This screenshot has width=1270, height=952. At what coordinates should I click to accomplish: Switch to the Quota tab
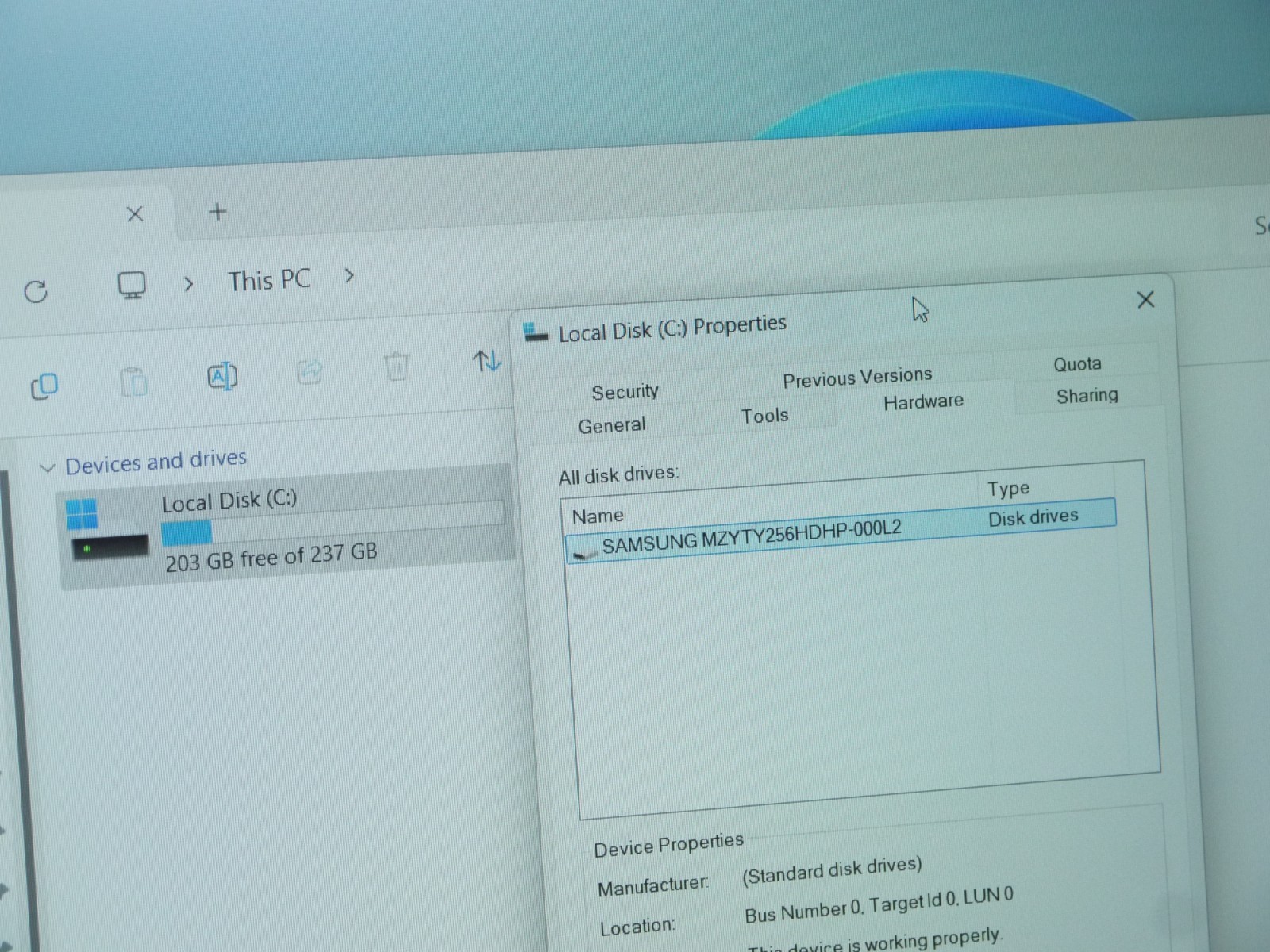[x=1077, y=364]
